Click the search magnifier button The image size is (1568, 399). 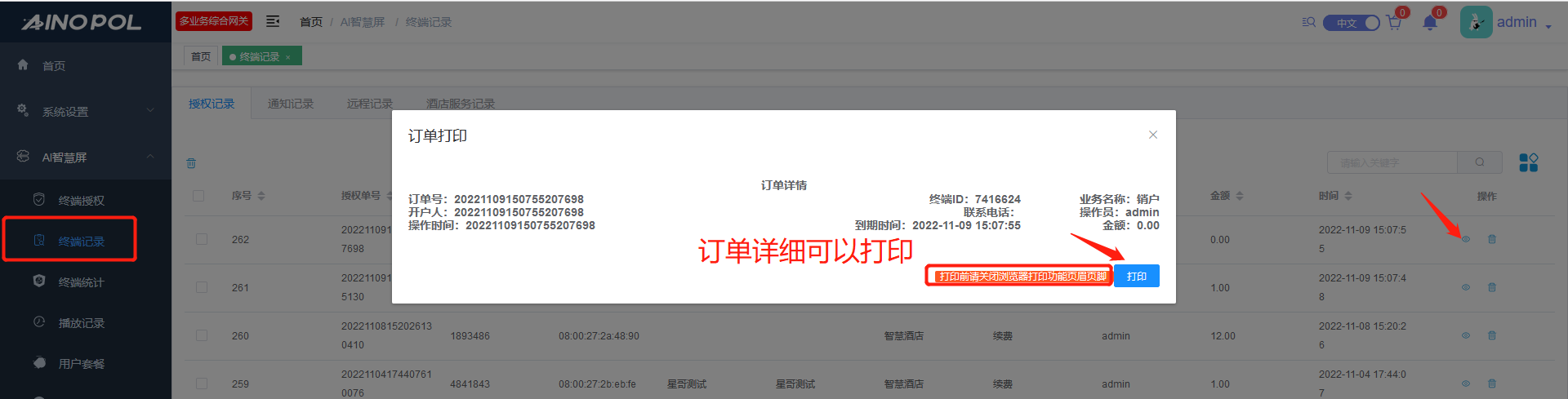(1480, 162)
